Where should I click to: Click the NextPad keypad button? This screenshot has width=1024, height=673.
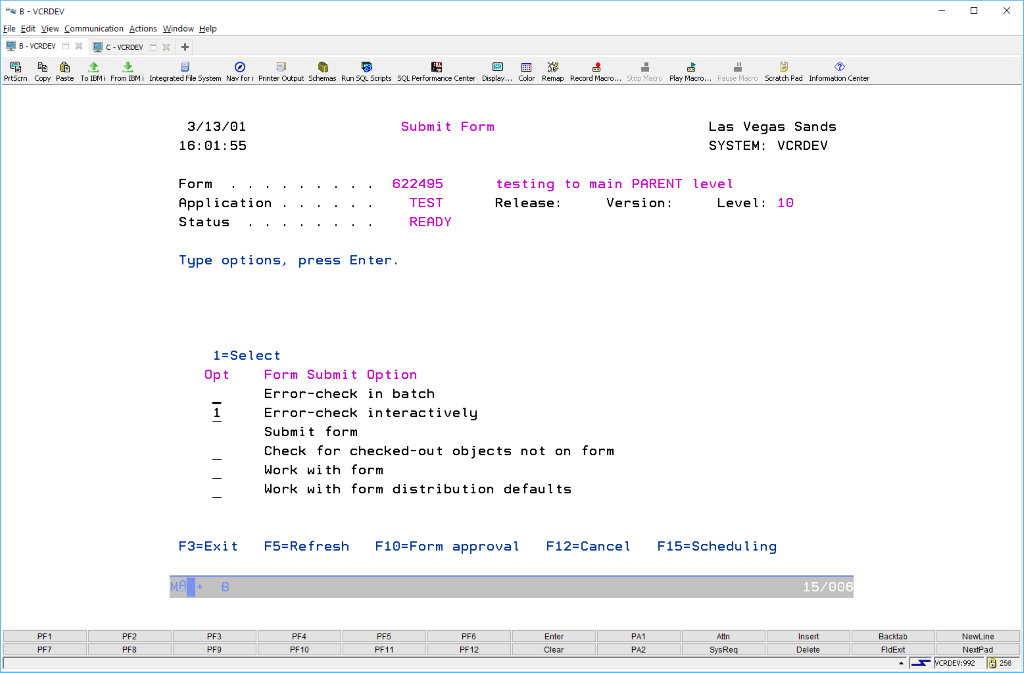click(978, 650)
